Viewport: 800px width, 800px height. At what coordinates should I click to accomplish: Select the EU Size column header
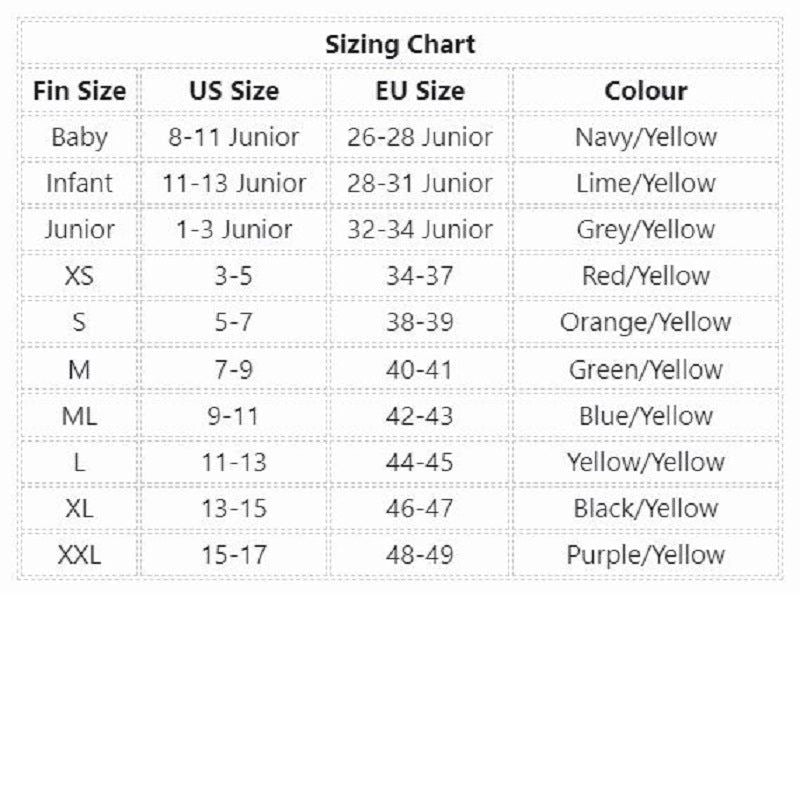pos(420,91)
